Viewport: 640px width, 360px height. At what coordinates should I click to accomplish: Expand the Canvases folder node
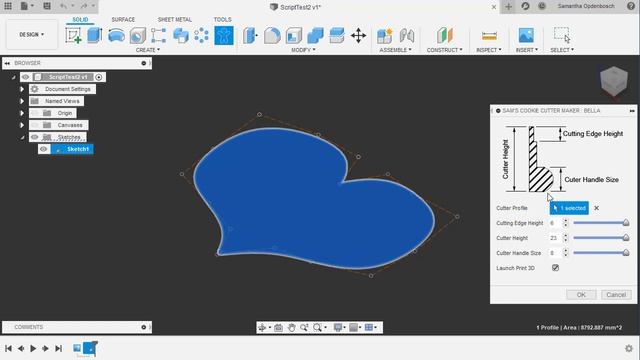point(22,125)
